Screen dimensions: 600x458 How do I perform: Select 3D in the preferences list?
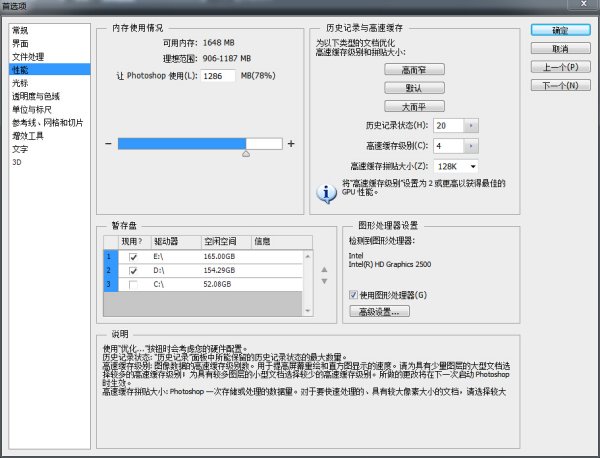pyautogui.click(x=49, y=162)
